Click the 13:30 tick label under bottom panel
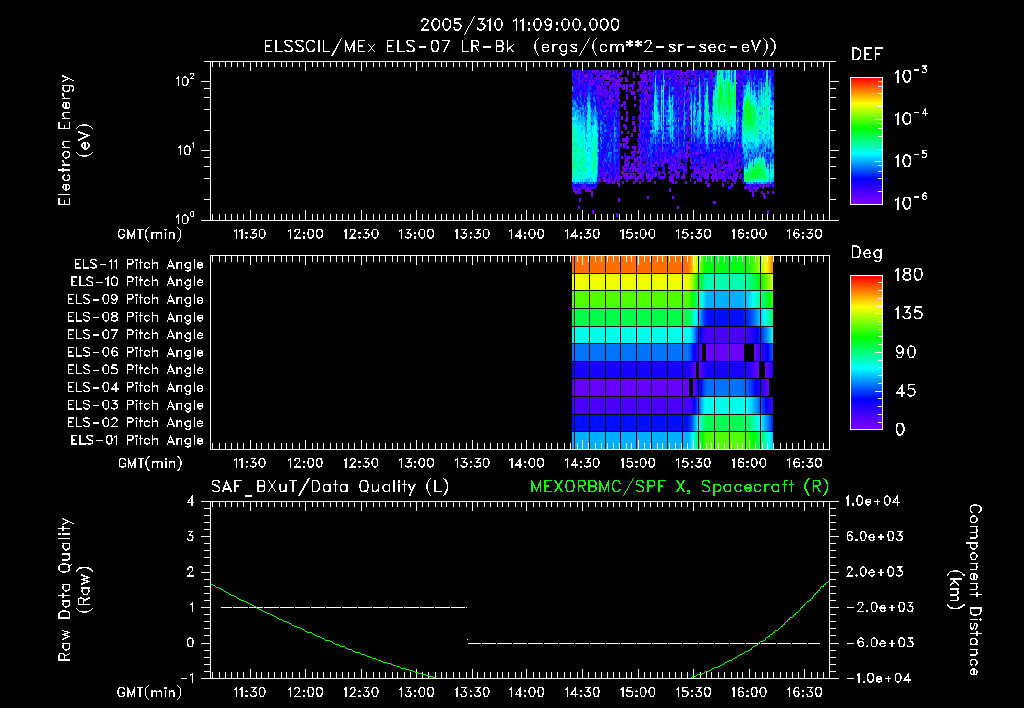The image size is (1024, 708). point(472,692)
